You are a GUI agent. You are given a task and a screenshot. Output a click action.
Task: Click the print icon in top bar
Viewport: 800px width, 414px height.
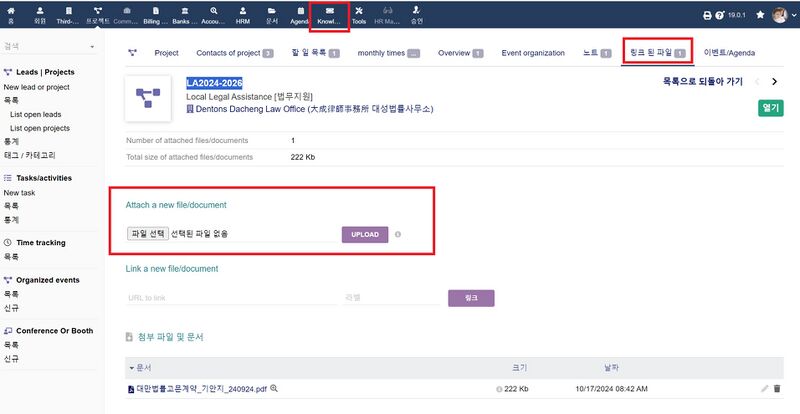707,15
